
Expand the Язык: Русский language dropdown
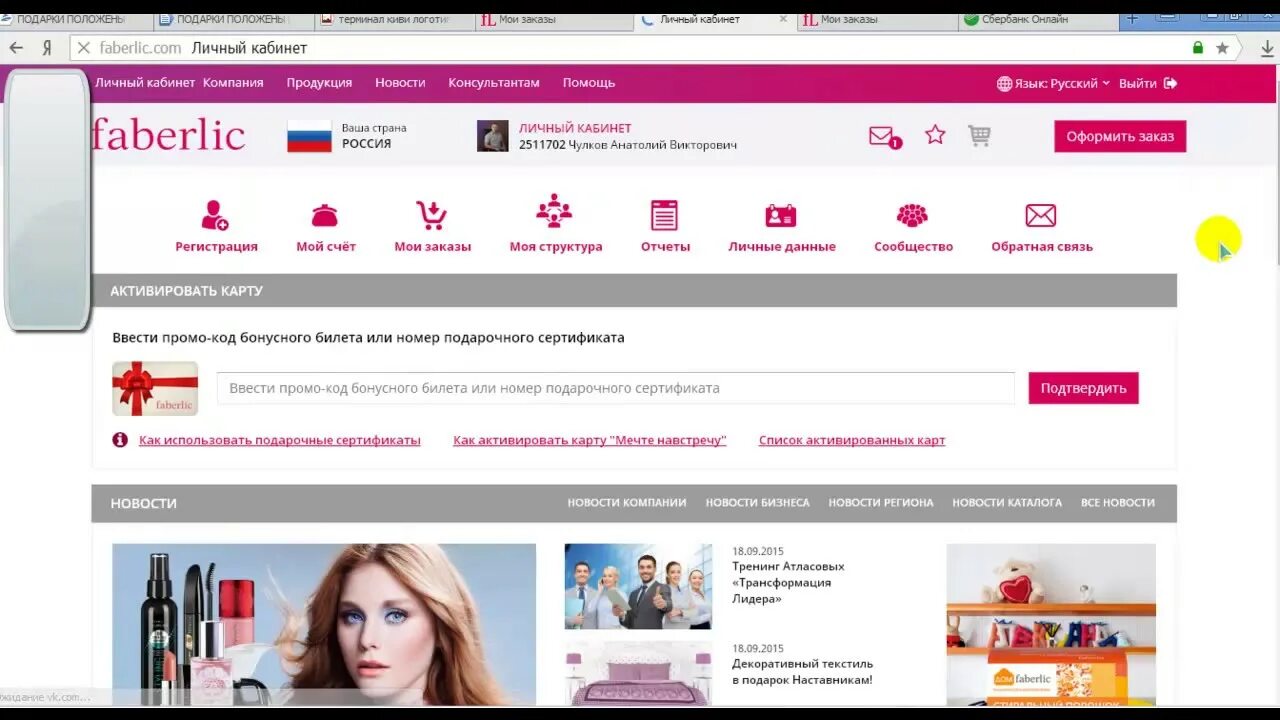point(1054,83)
